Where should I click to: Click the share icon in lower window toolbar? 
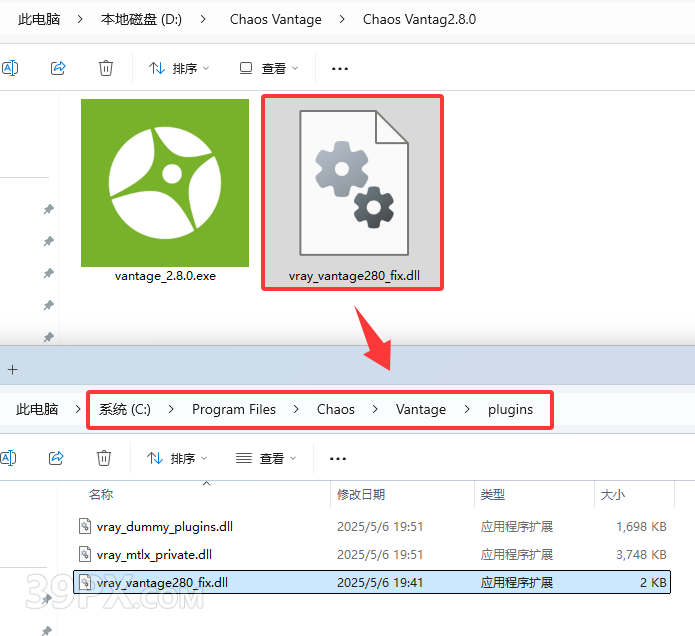(x=56, y=458)
